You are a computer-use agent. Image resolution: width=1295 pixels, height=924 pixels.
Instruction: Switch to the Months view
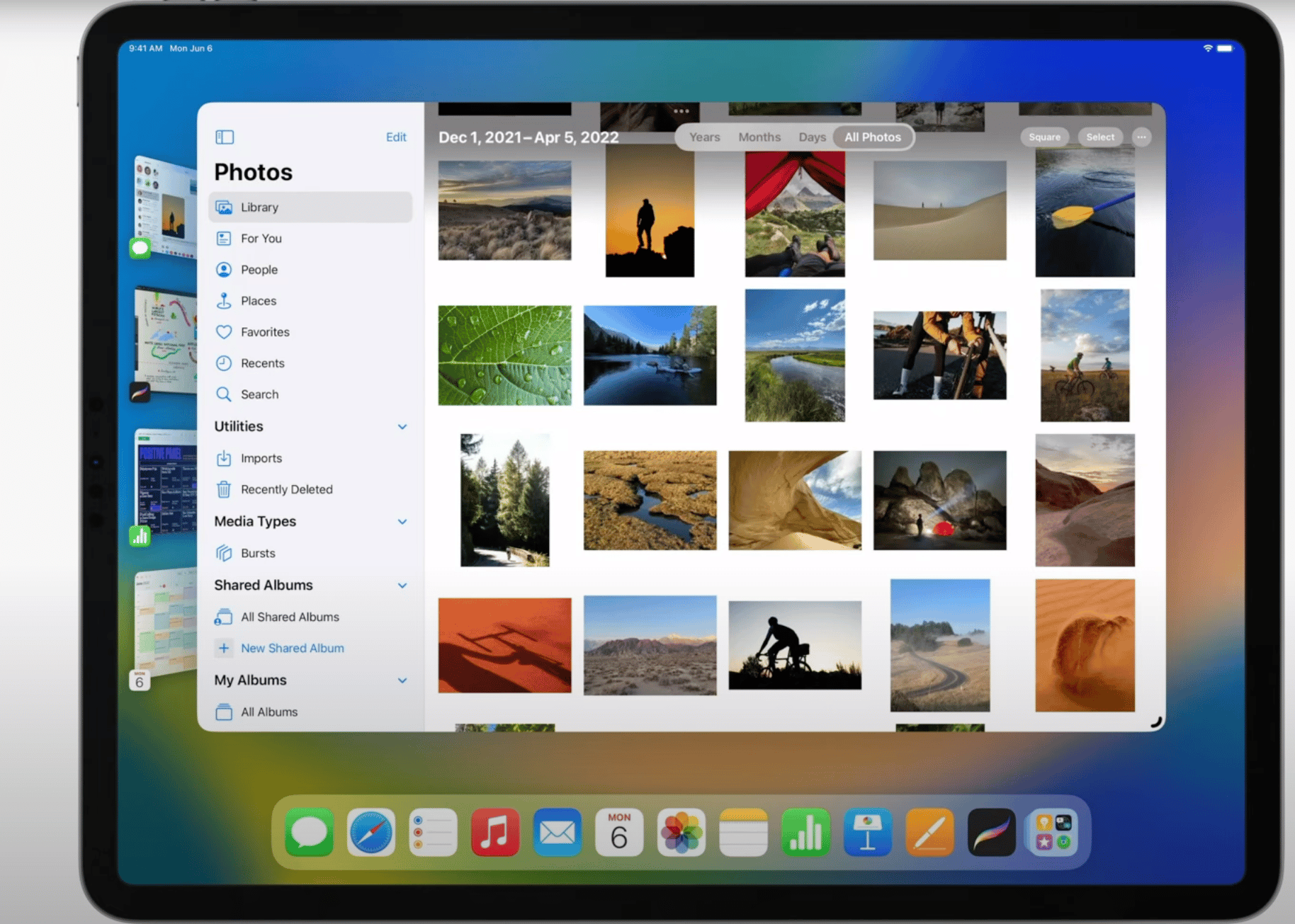point(759,137)
